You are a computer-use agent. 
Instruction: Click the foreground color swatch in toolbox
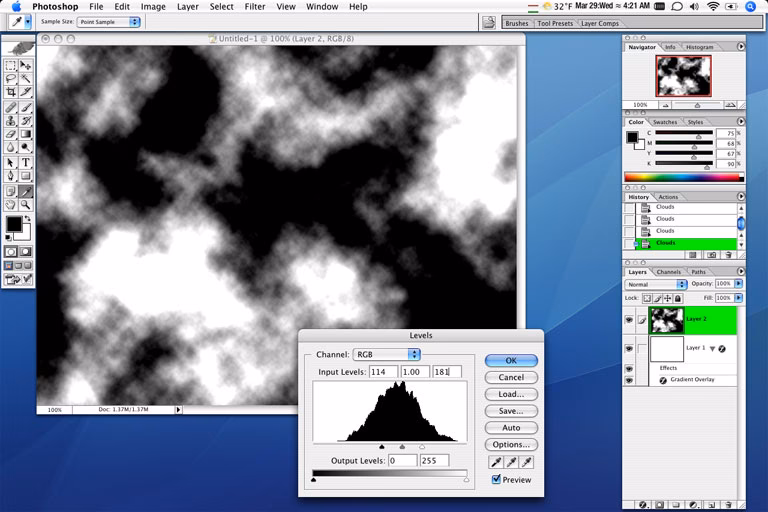(14, 223)
